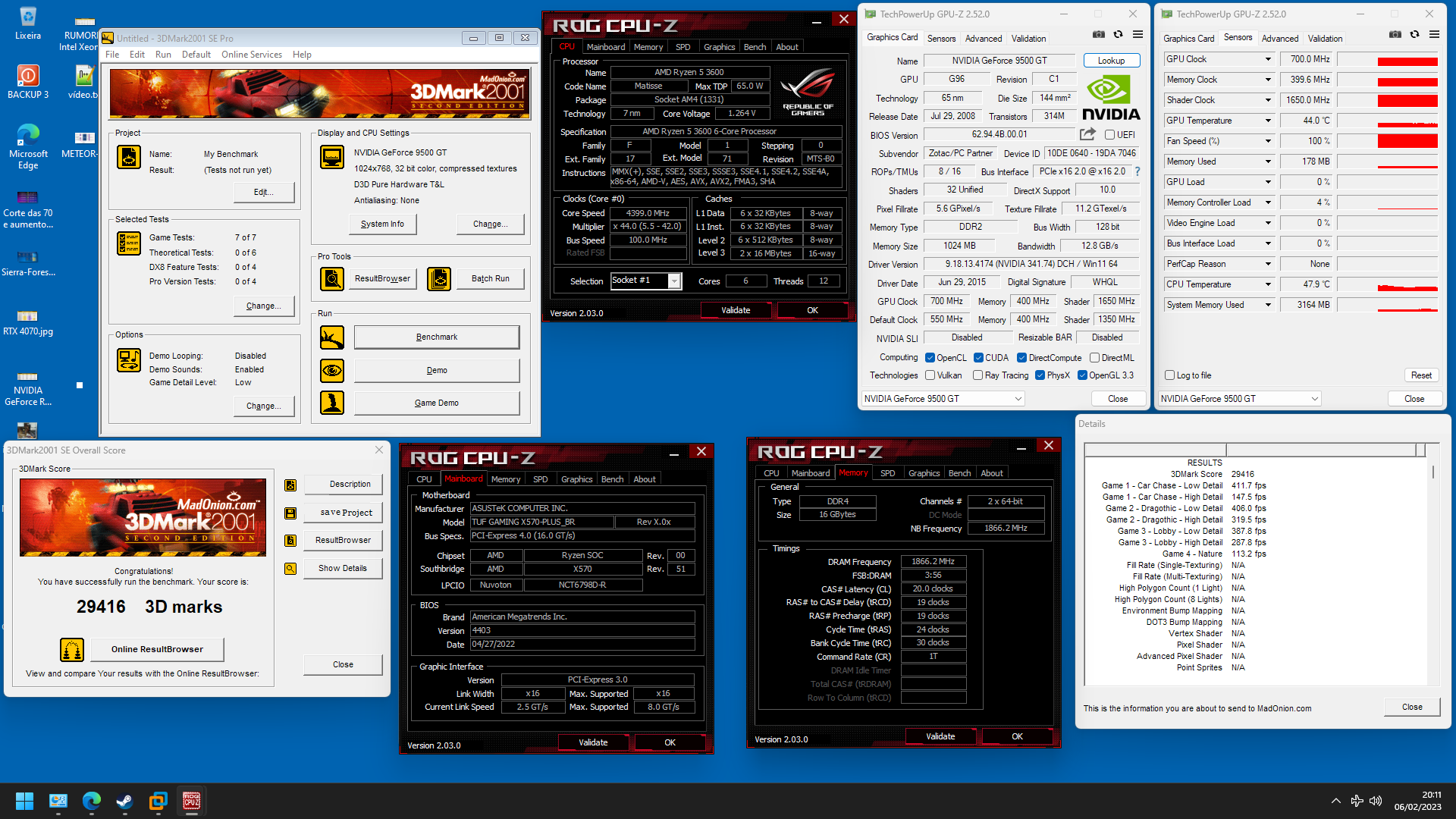Open the GPU selector dropdown in GPU-Z Graphics Card window
The height and width of the screenshot is (819, 1456).
click(x=1018, y=399)
